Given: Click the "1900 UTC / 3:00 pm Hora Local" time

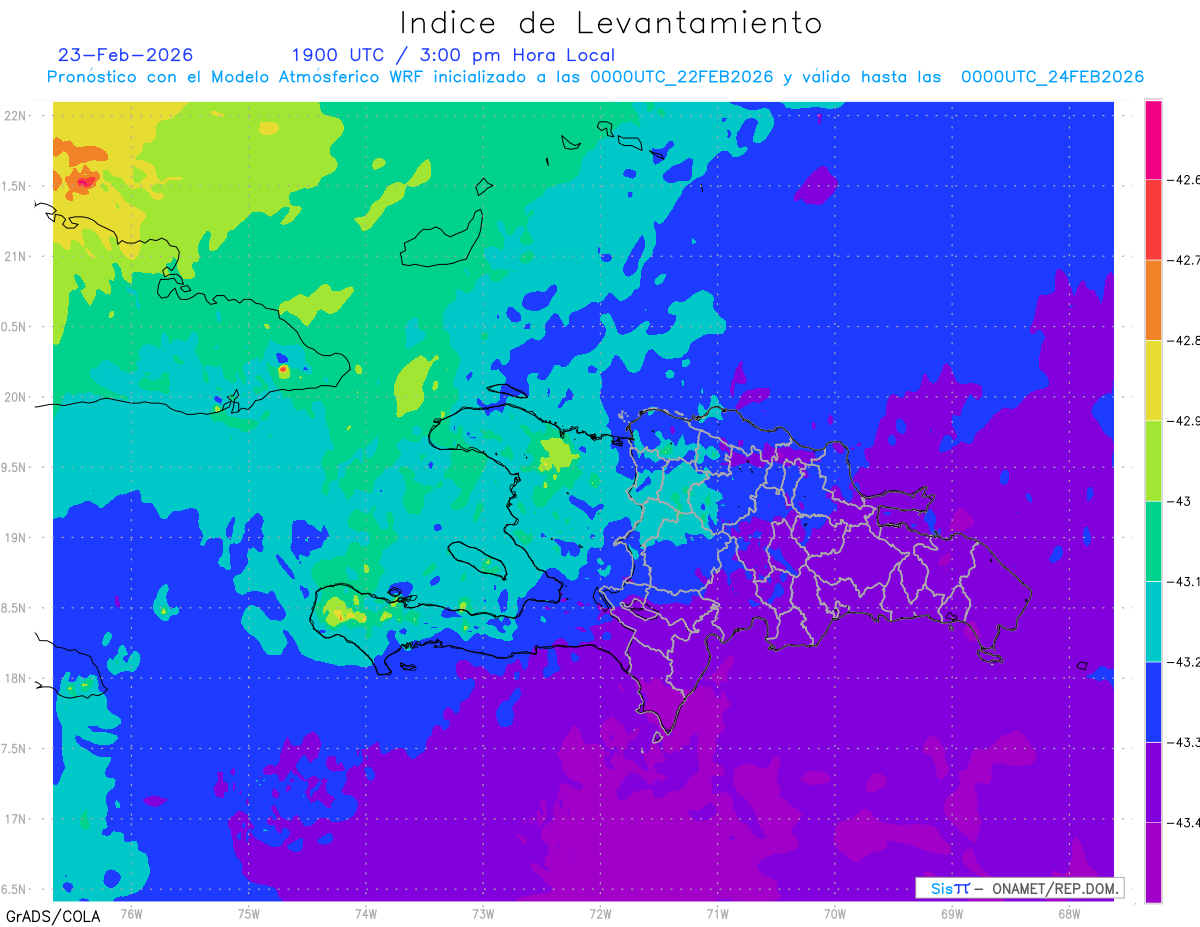Looking at the screenshot, I should click(453, 55).
